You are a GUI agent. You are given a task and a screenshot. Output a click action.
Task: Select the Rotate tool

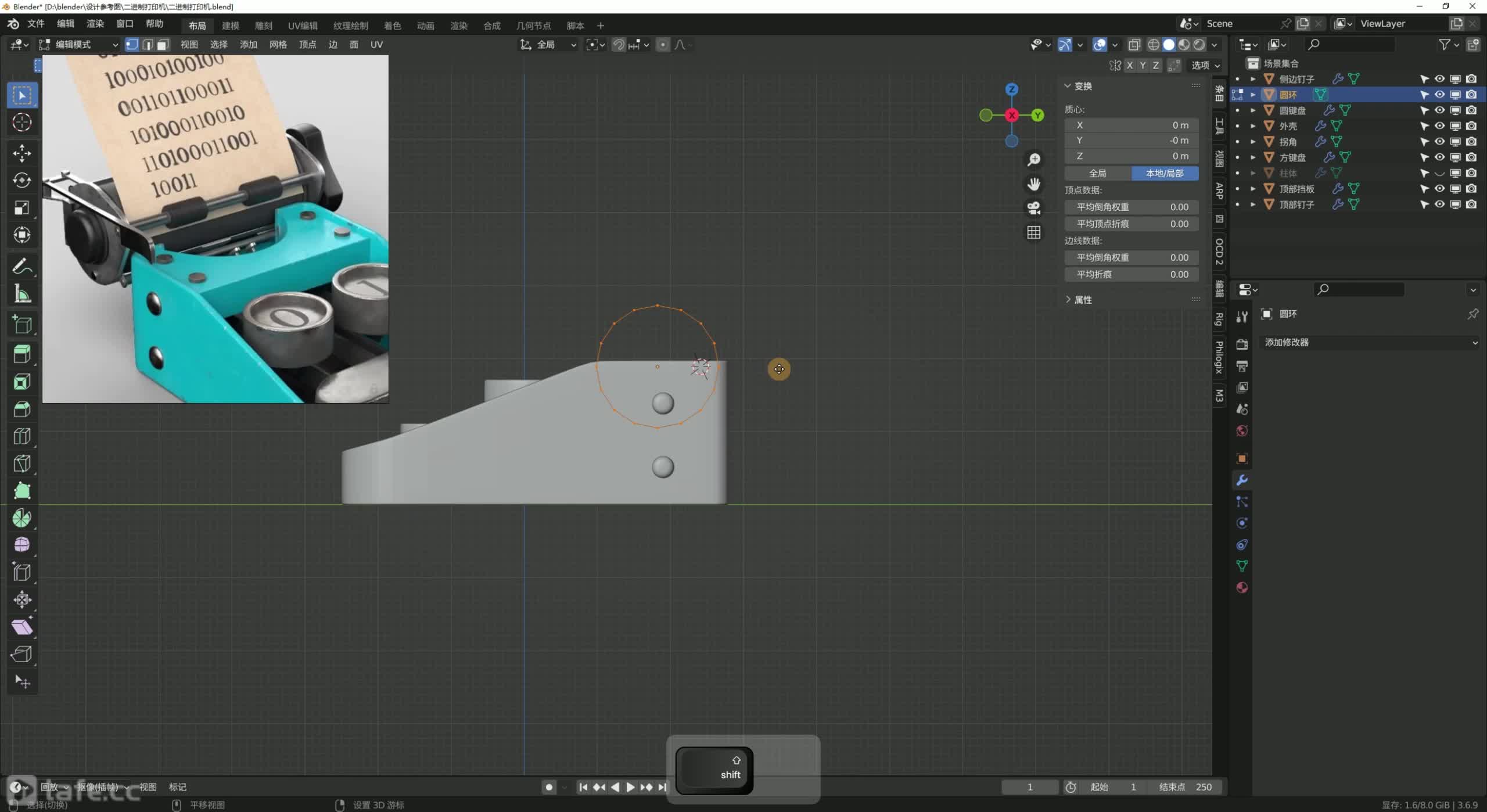pyautogui.click(x=22, y=181)
